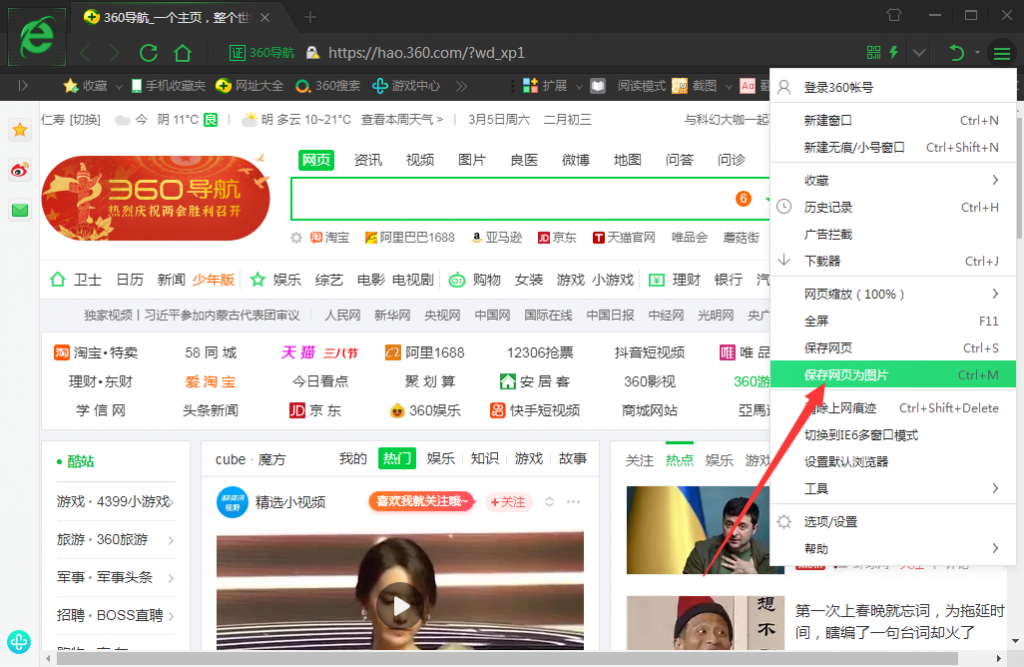
Task: Click the 扩展 extensions icon
Action: tap(530, 86)
